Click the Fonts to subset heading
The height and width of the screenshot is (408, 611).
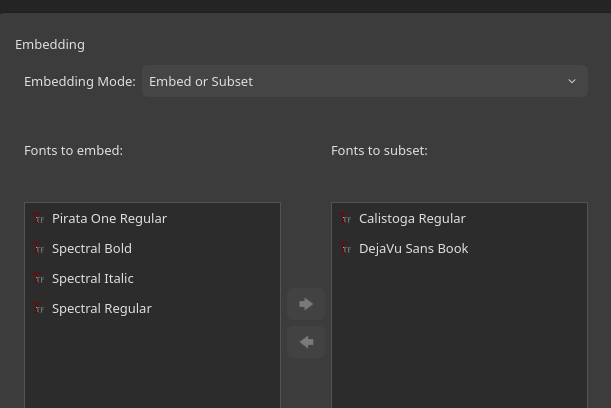(379, 150)
